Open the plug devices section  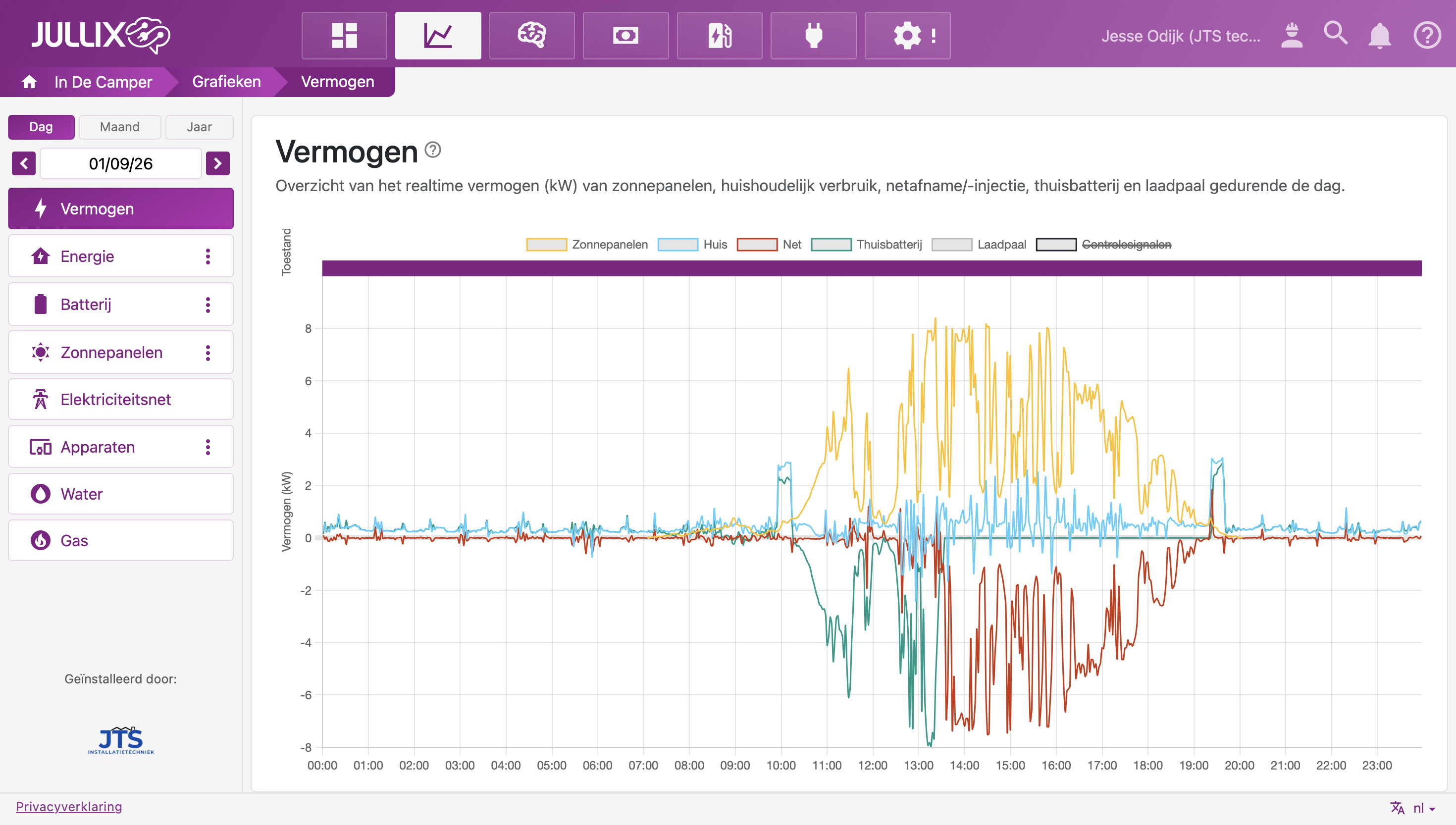[x=814, y=36]
